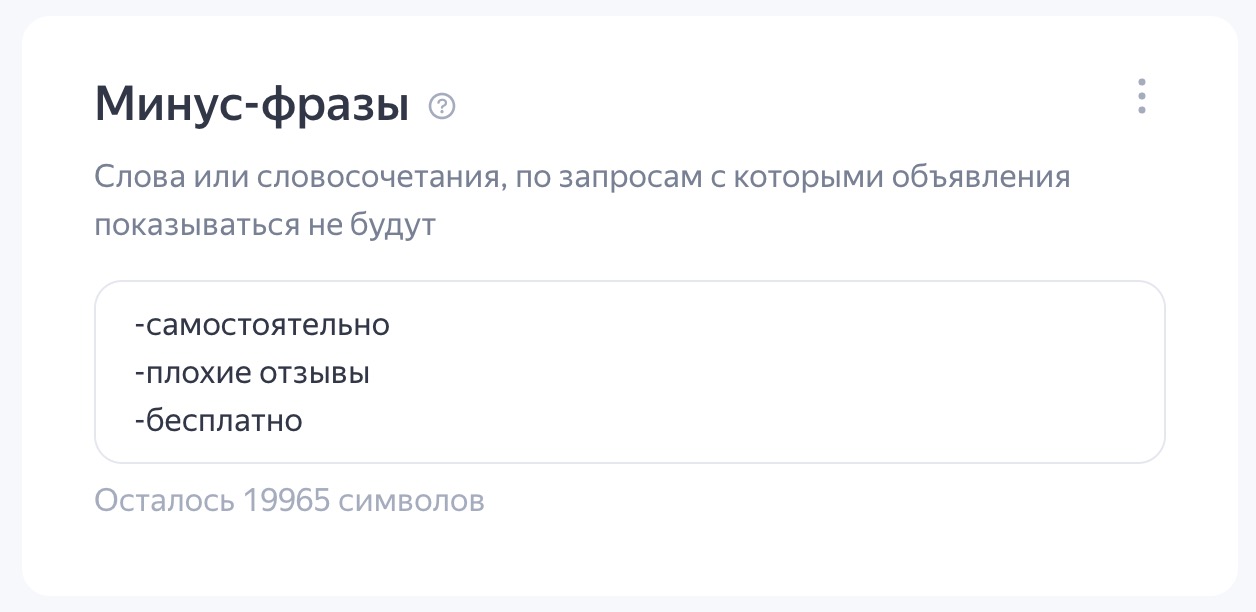The width and height of the screenshot is (1256, 612).
Task: Click the circled help symbol beside the heading
Action: [444, 106]
